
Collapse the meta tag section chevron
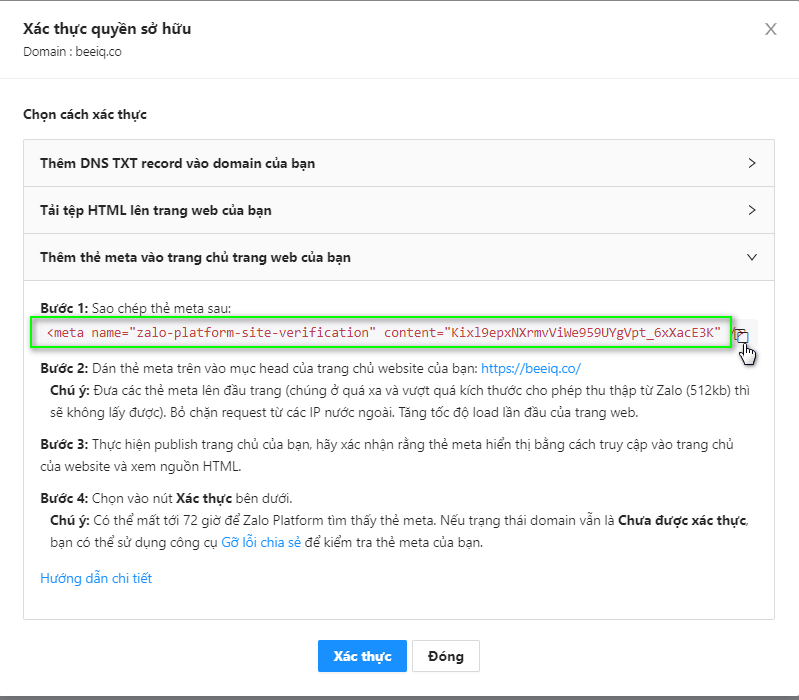pos(751,257)
